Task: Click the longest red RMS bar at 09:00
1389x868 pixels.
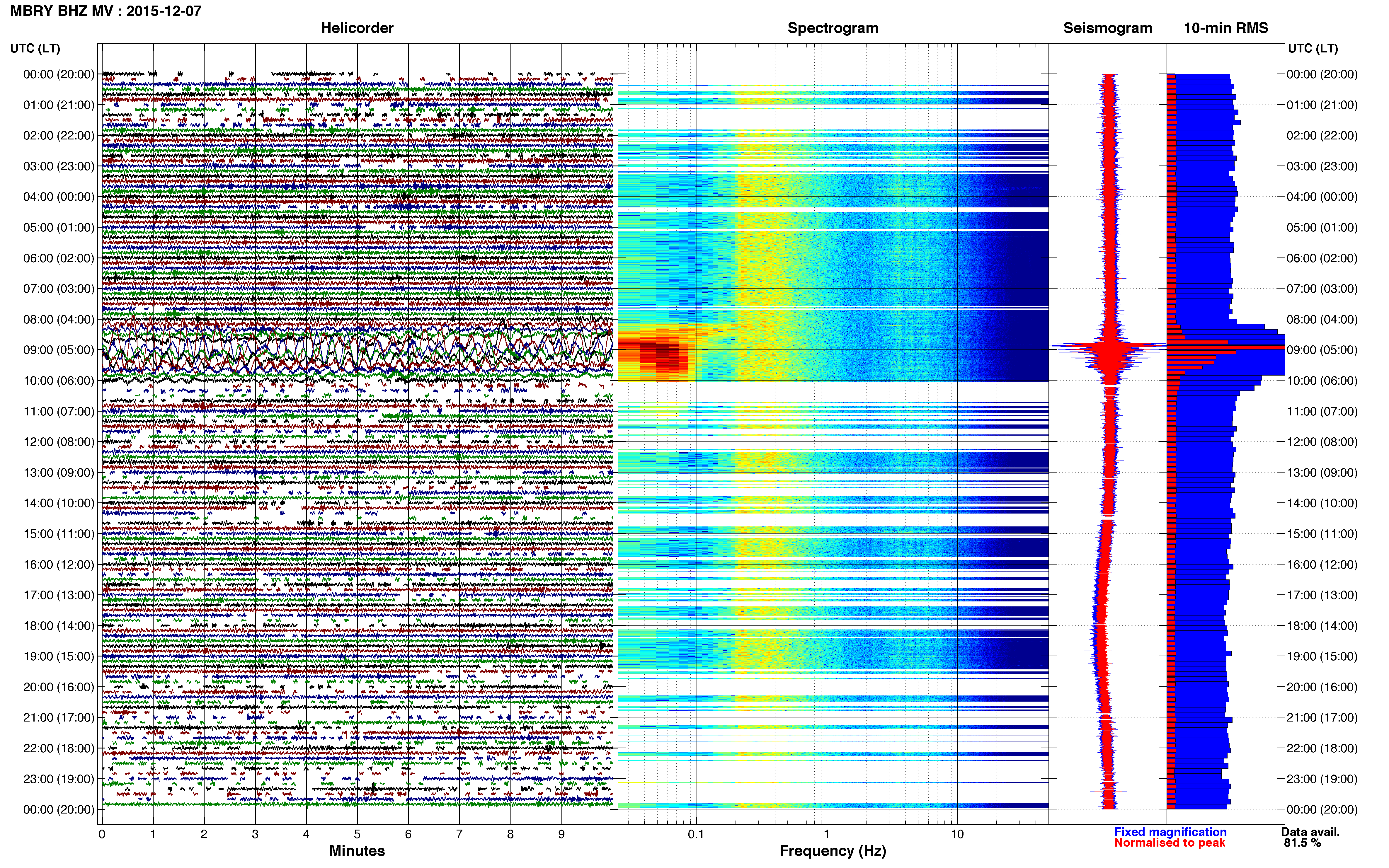Action: 1225,347
